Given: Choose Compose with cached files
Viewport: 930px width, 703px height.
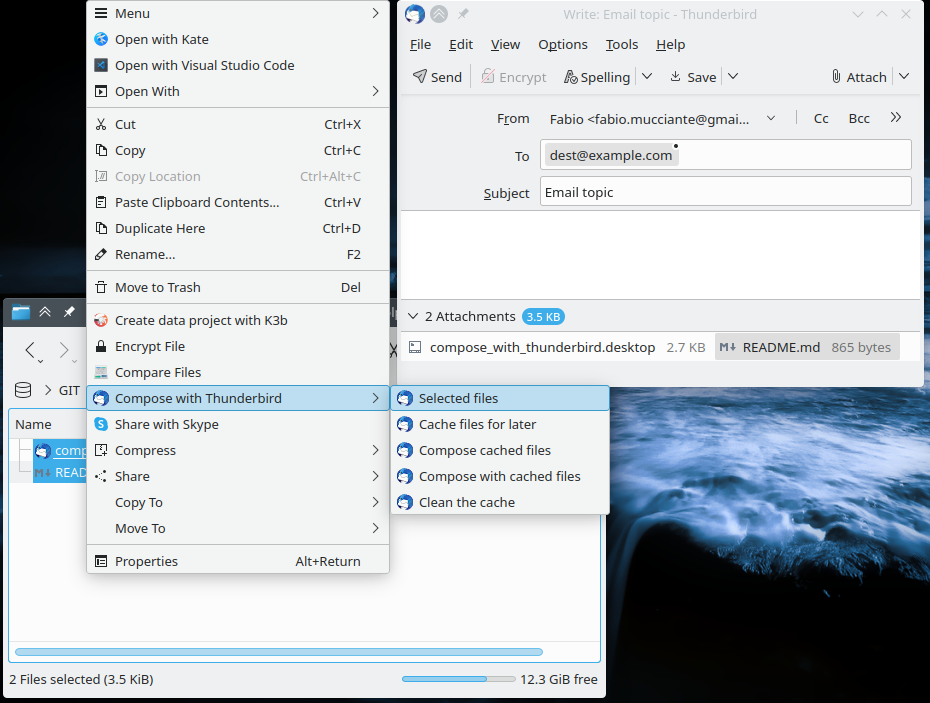Looking at the screenshot, I should 500,476.
